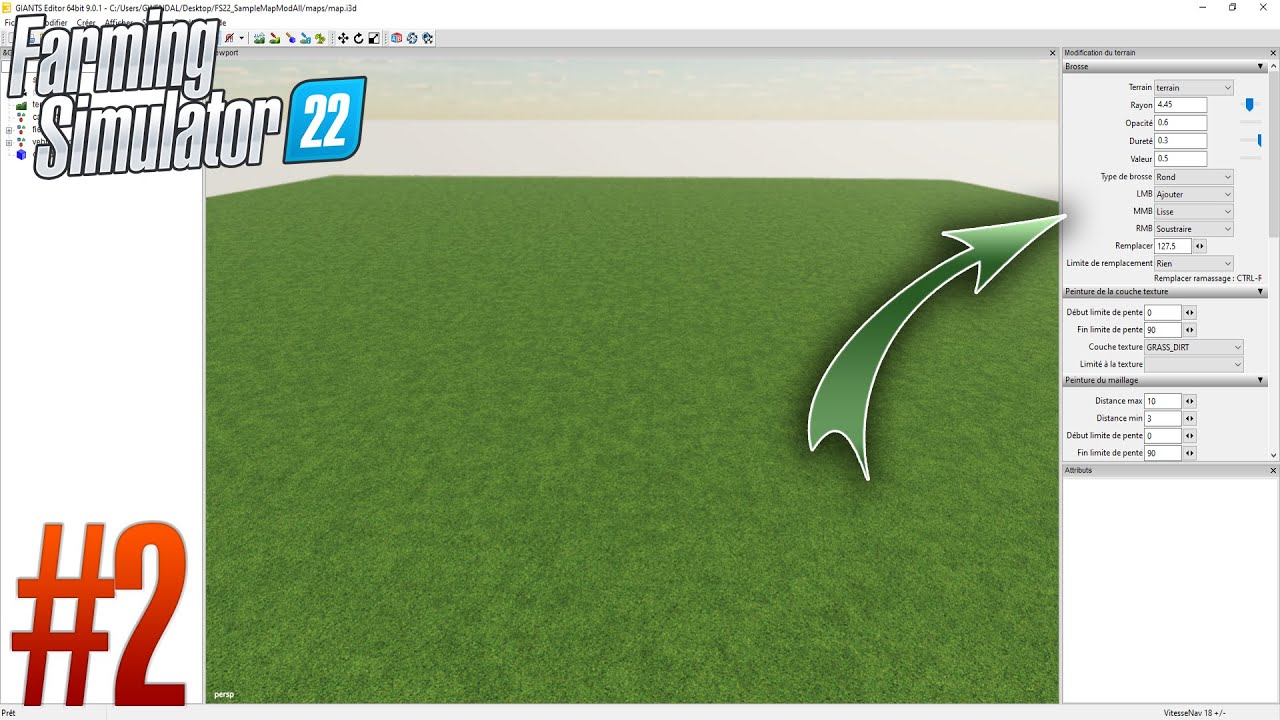Click texture Fin limite de pente stepper
The height and width of the screenshot is (720, 1280).
click(1190, 330)
